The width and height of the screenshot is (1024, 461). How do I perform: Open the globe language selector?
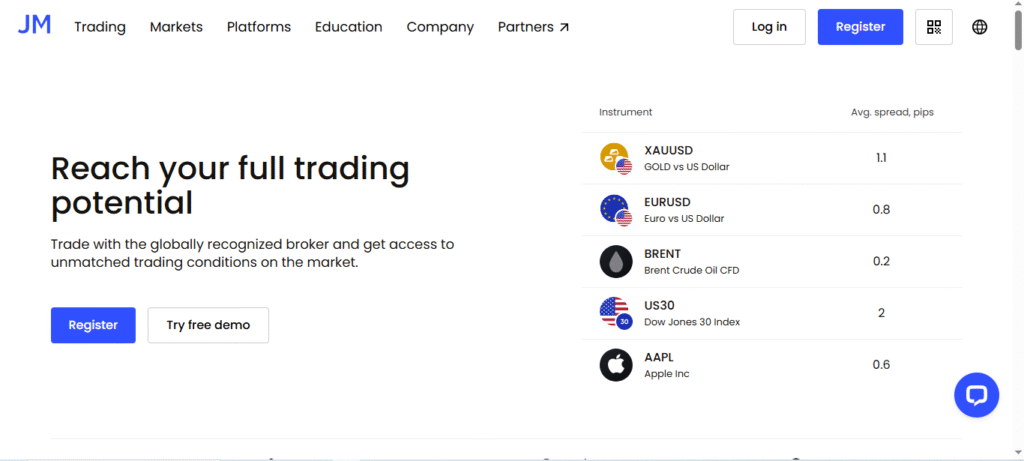(980, 27)
